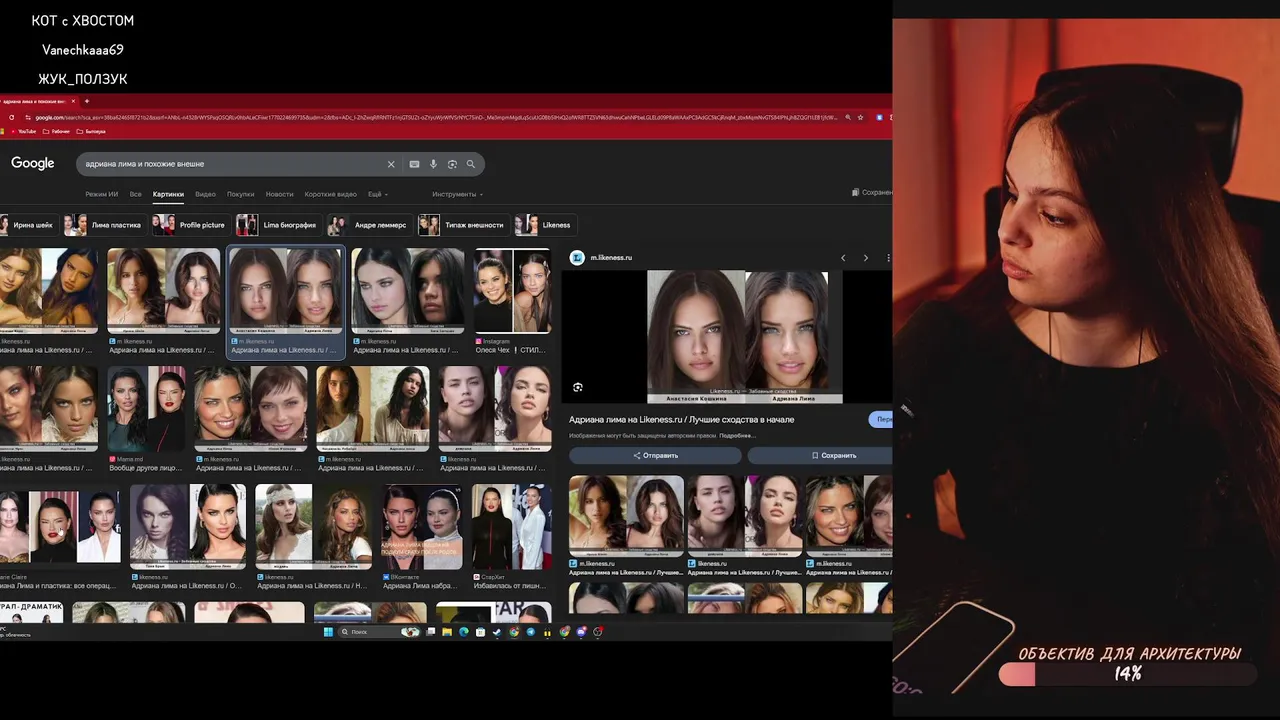Open Google Lens image search icon
1280x720 pixels.
point(452,164)
